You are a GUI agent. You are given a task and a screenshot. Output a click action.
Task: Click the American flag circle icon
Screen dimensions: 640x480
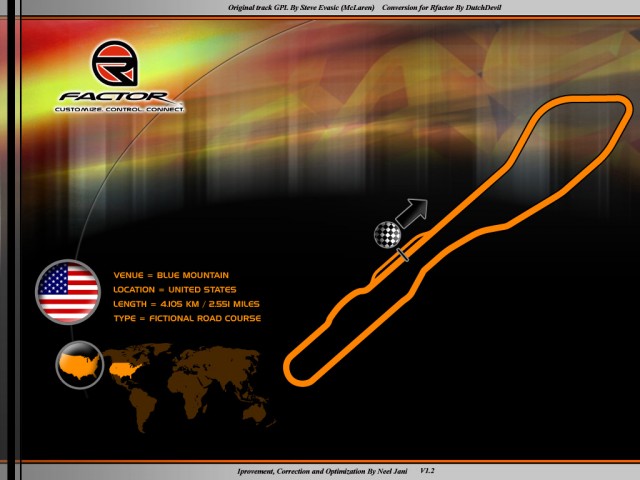[68, 289]
